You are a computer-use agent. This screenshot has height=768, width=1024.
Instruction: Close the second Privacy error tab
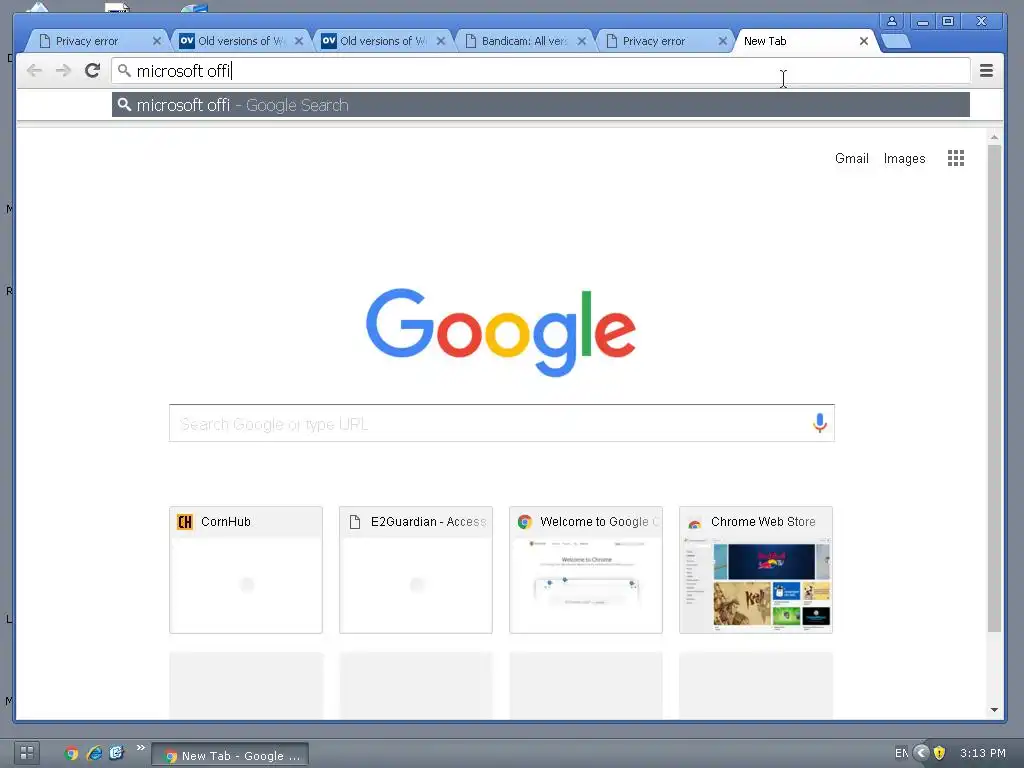coord(722,41)
